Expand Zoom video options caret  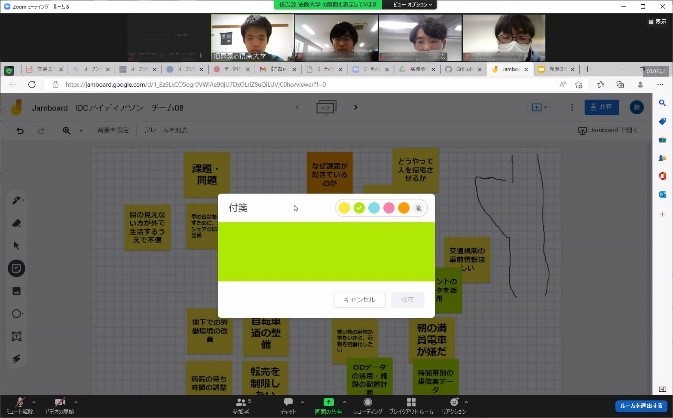click(x=76, y=402)
